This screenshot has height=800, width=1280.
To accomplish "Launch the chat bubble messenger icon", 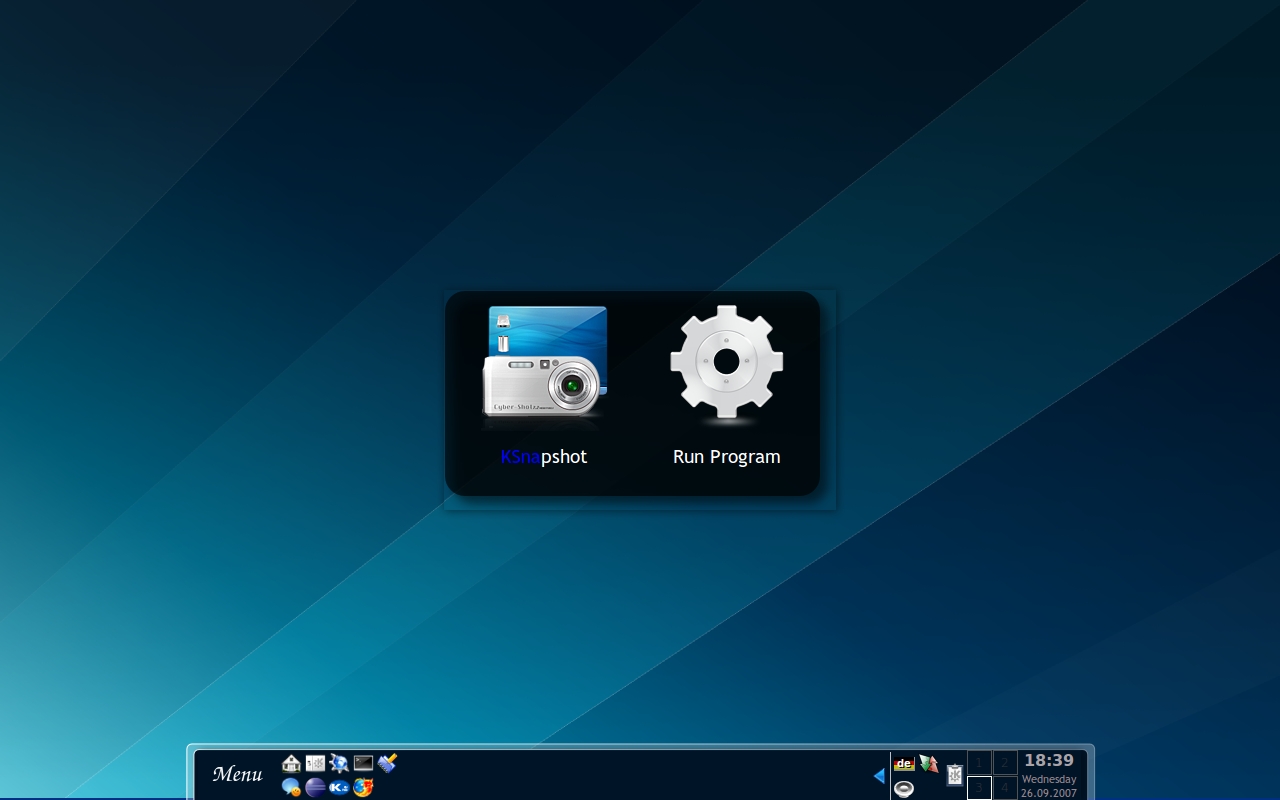I will click(291, 787).
